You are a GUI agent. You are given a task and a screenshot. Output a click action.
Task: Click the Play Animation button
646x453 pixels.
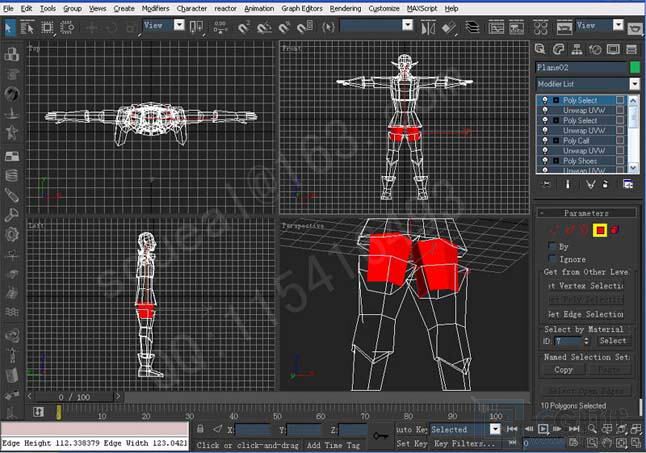(543, 429)
